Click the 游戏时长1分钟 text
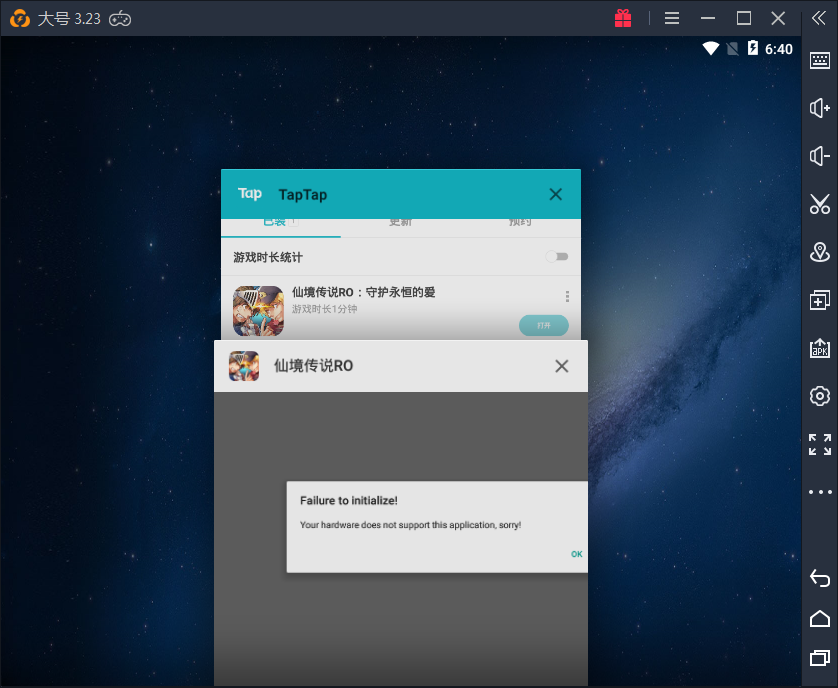838x688 pixels. point(324,309)
